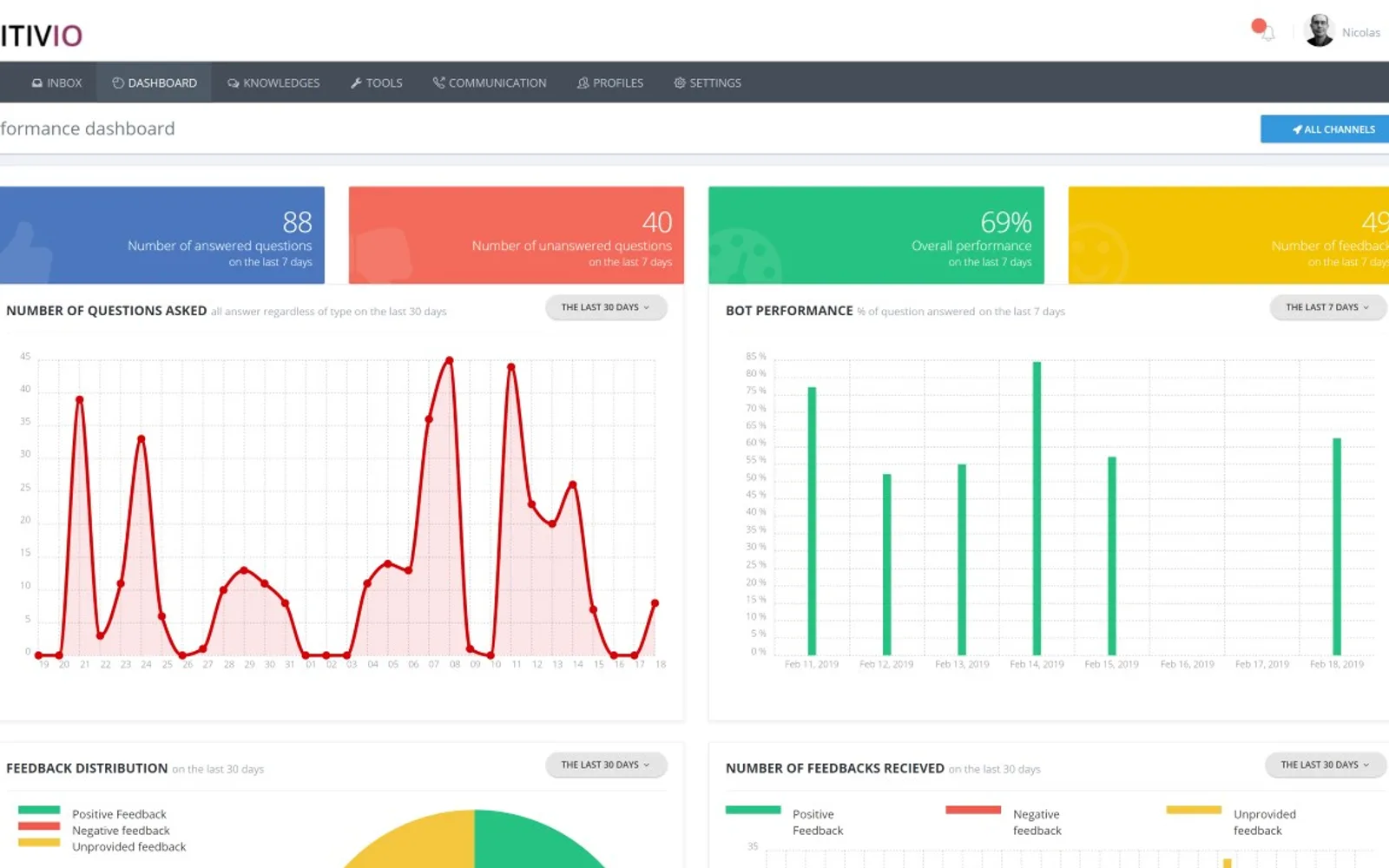Expand Last 30 Days dropdown for Feedback Distribution

click(606, 765)
